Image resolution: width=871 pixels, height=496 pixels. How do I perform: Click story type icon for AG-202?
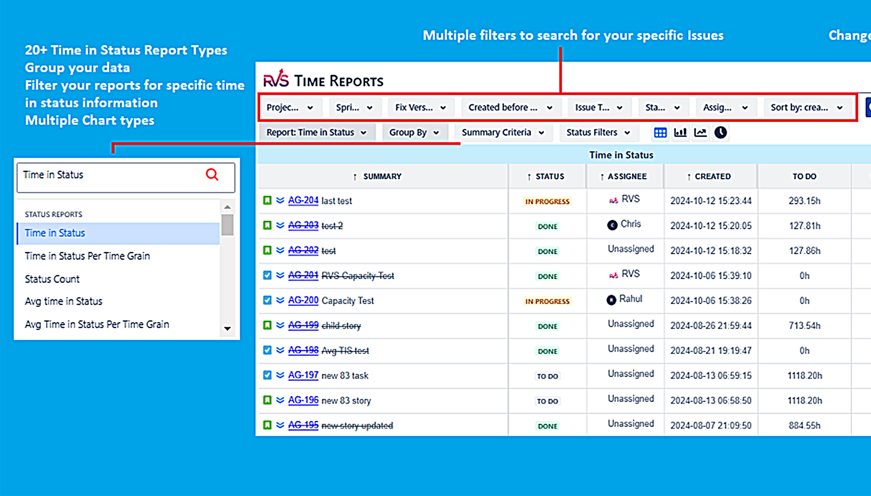tap(267, 250)
